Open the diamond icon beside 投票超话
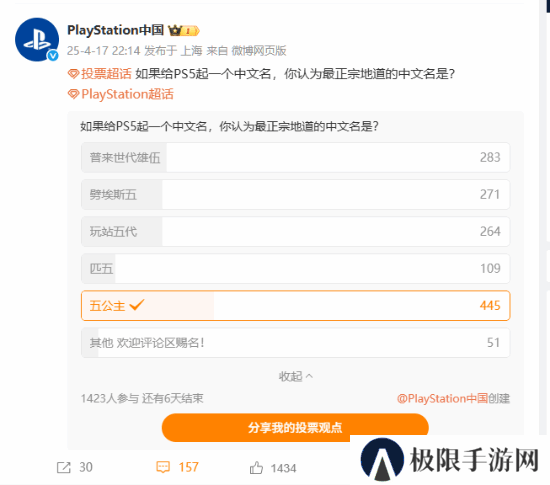The image size is (550, 485). coord(73,74)
